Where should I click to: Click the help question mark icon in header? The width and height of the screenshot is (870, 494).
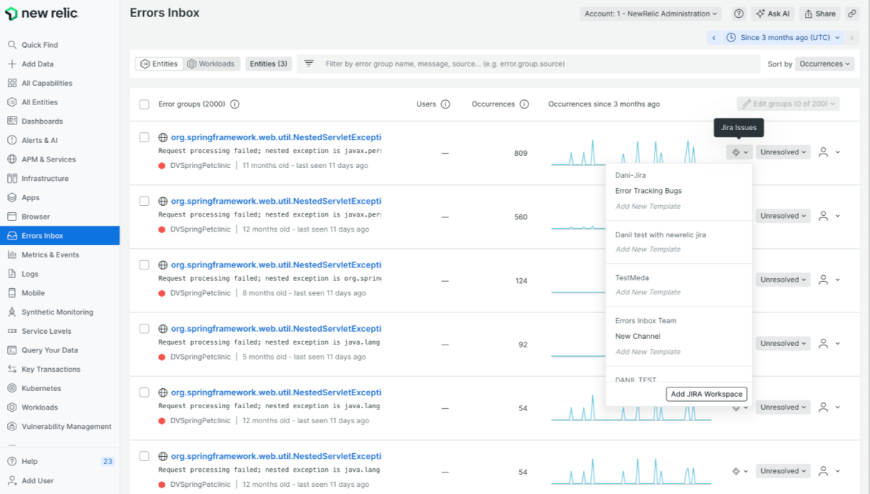pos(739,14)
